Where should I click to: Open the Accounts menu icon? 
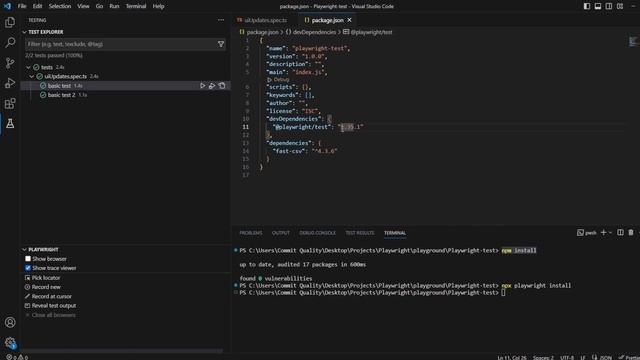[10, 322]
